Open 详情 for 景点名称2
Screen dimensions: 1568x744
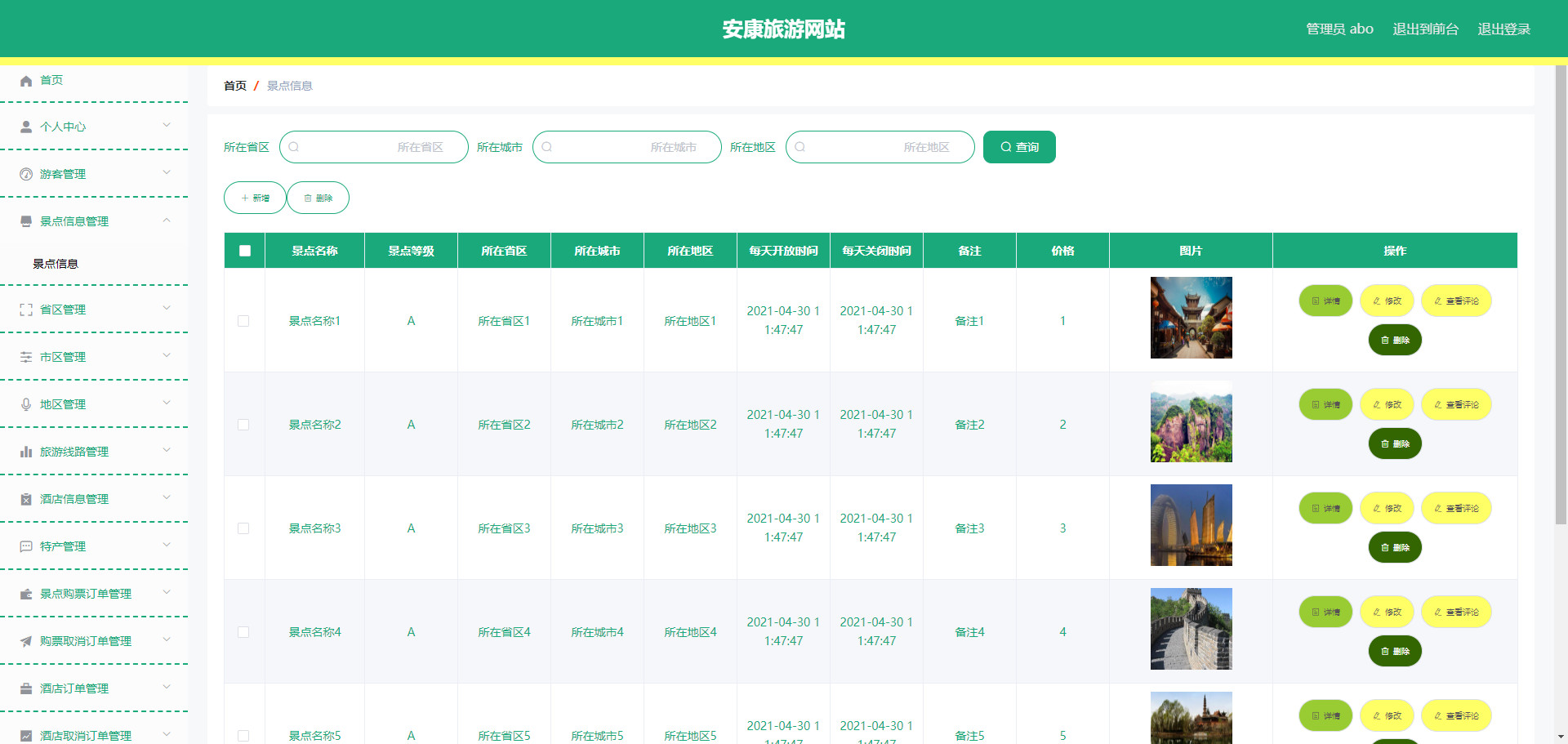(1325, 404)
